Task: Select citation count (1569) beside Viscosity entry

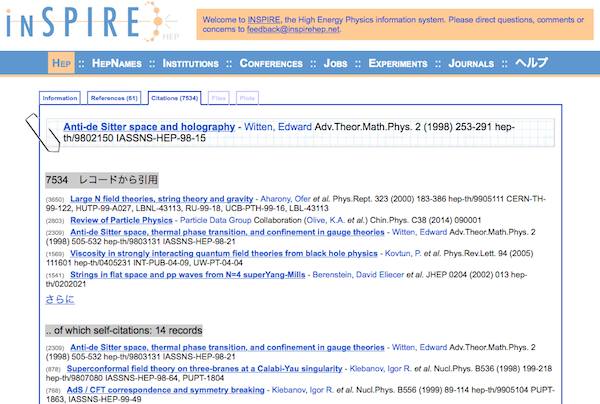Action: [55, 254]
